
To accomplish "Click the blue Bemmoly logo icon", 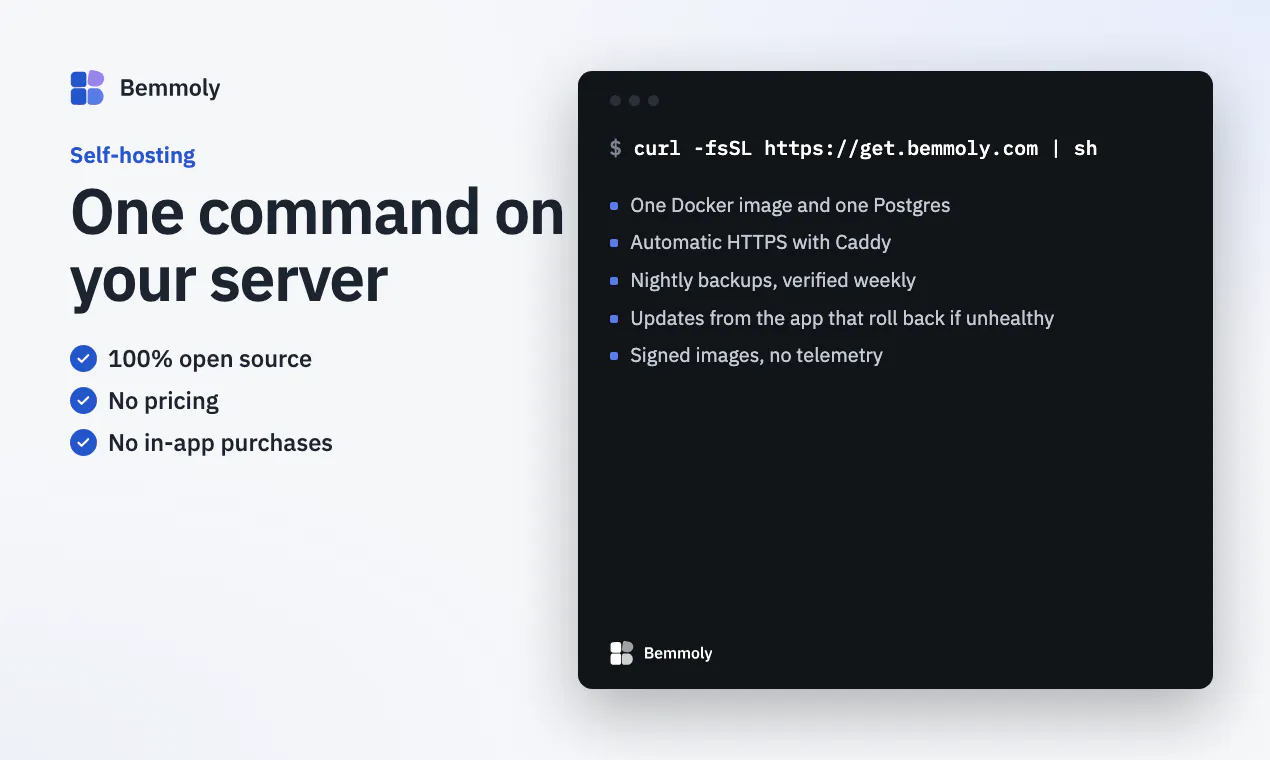I will (x=87, y=88).
